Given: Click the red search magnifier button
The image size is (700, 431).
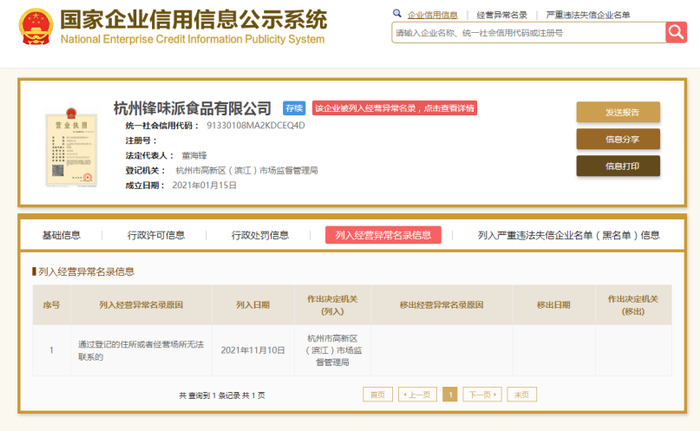Looking at the screenshot, I should 676,33.
